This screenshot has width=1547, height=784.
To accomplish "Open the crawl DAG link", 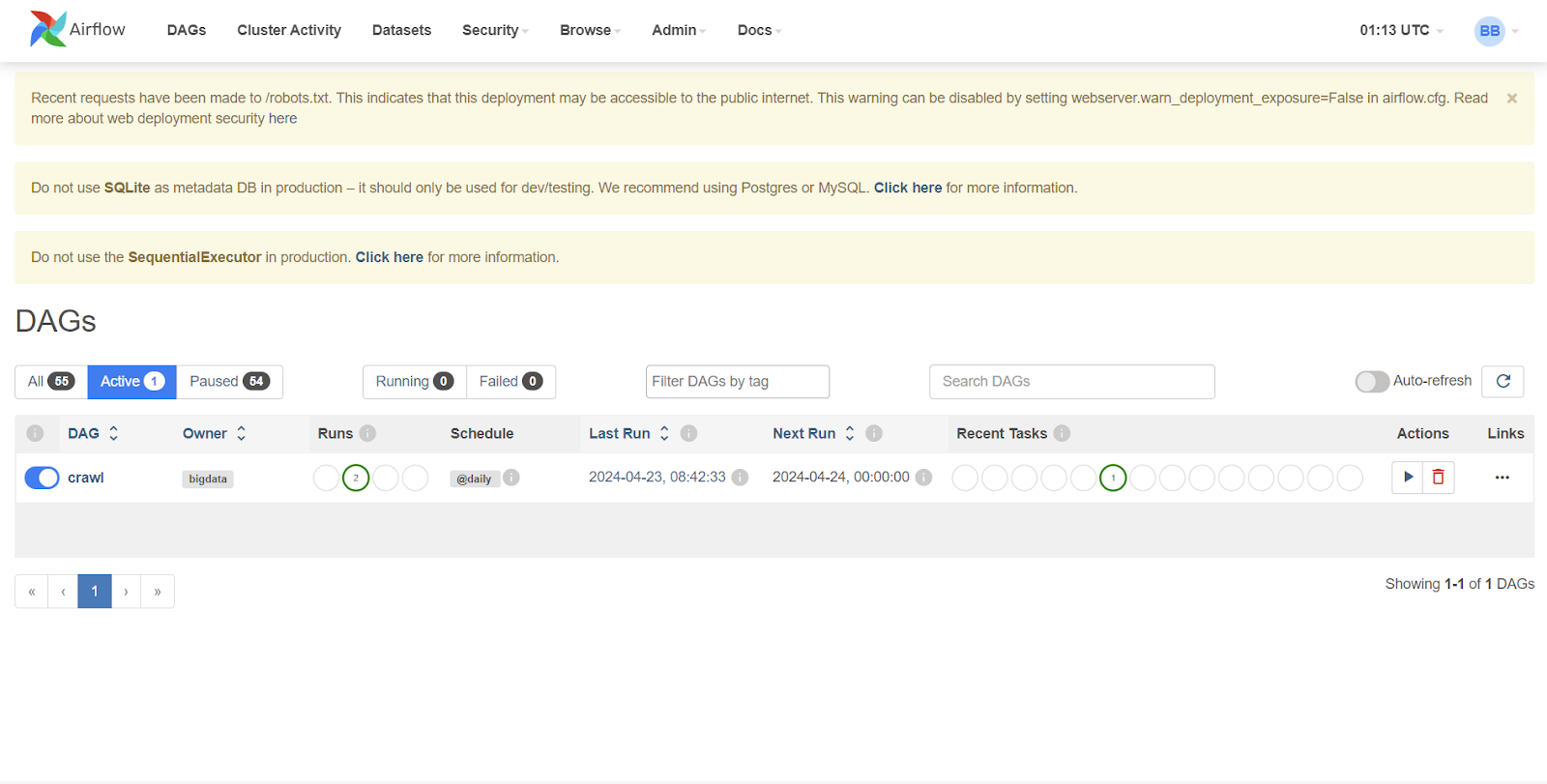I will coord(86,478).
